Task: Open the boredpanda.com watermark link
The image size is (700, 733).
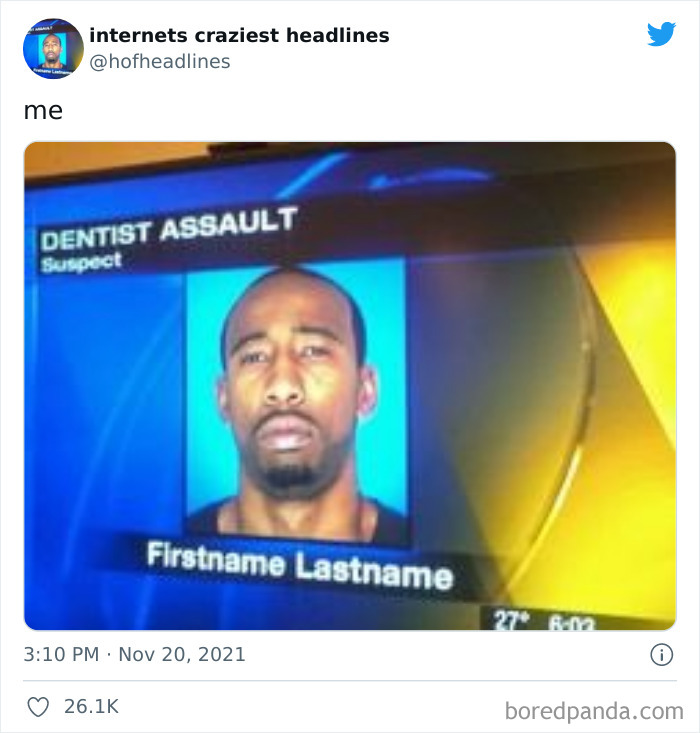Action: (594, 711)
